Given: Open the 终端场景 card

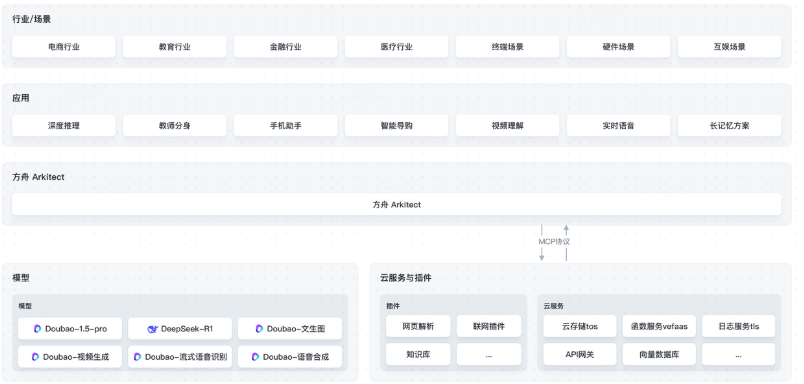Looking at the screenshot, I should point(508,47).
